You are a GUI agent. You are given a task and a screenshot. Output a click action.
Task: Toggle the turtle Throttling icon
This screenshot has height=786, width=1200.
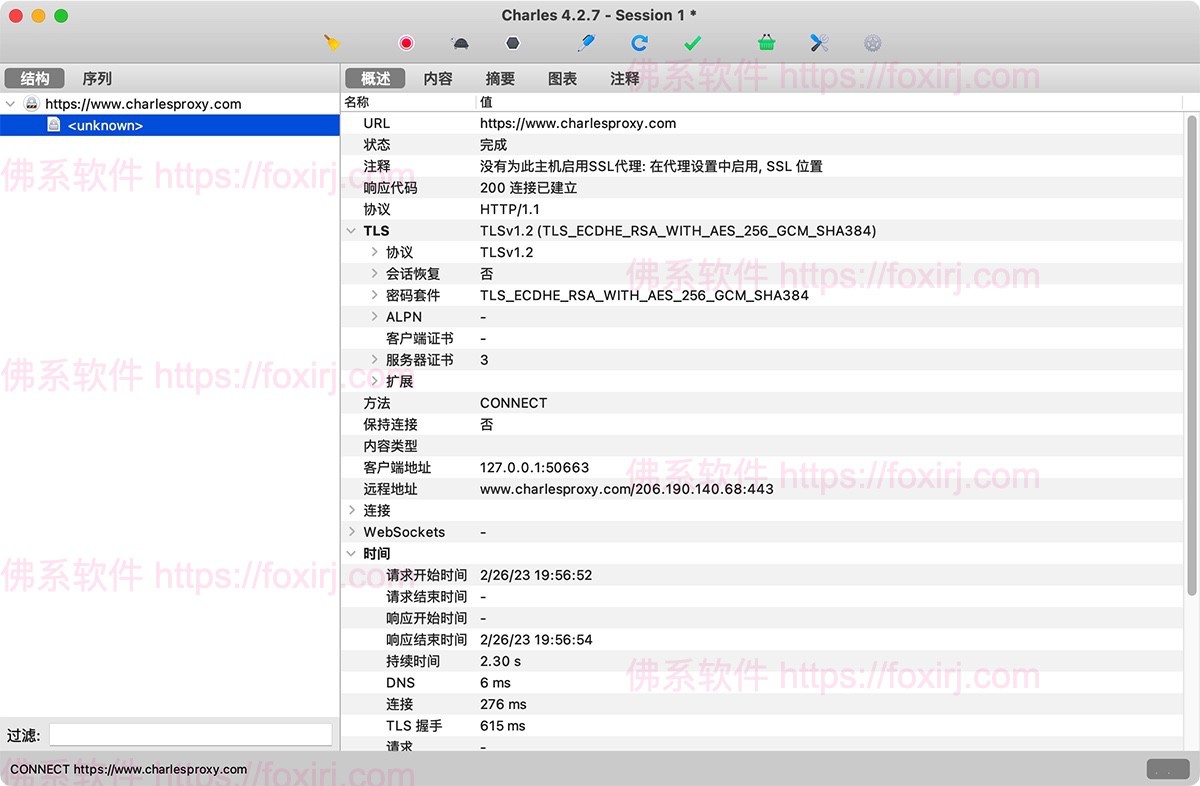[x=460, y=43]
